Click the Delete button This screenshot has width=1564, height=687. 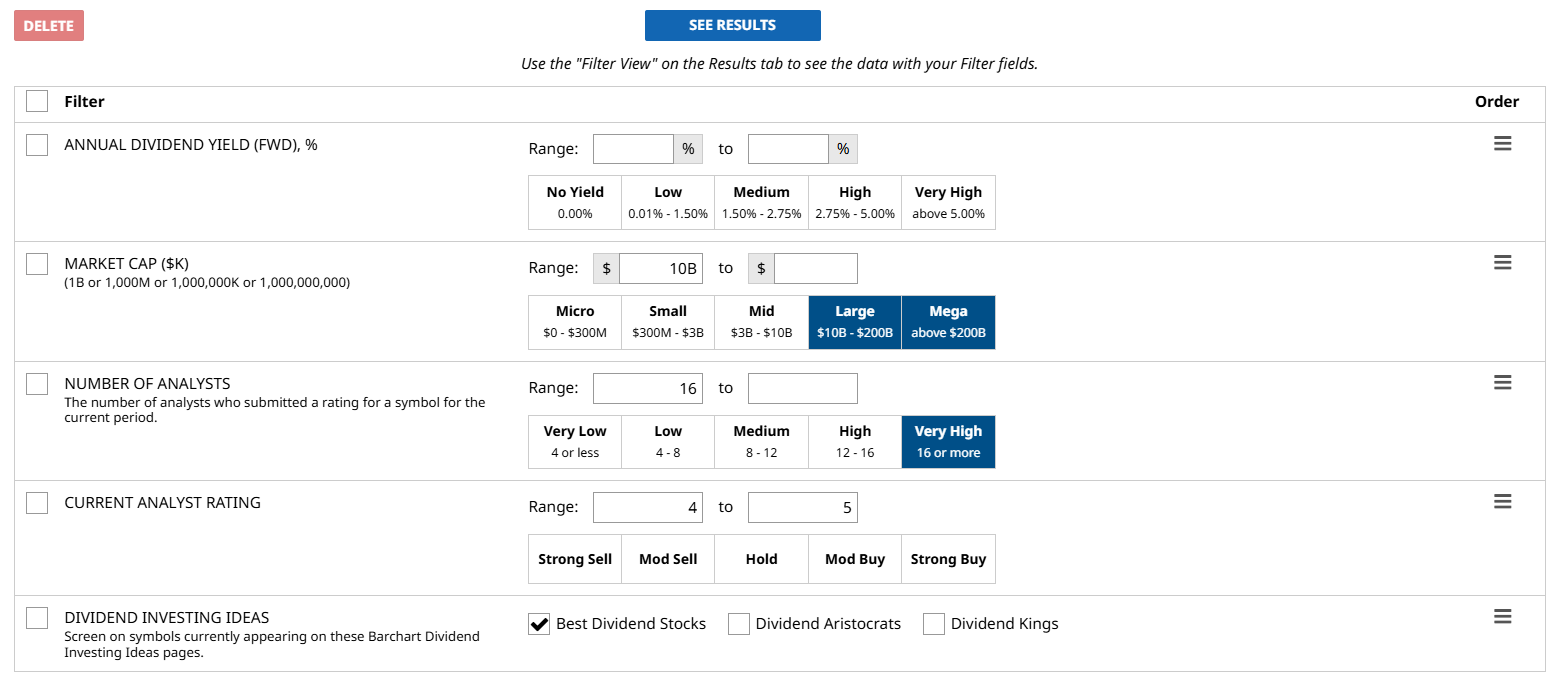coord(49,26)
